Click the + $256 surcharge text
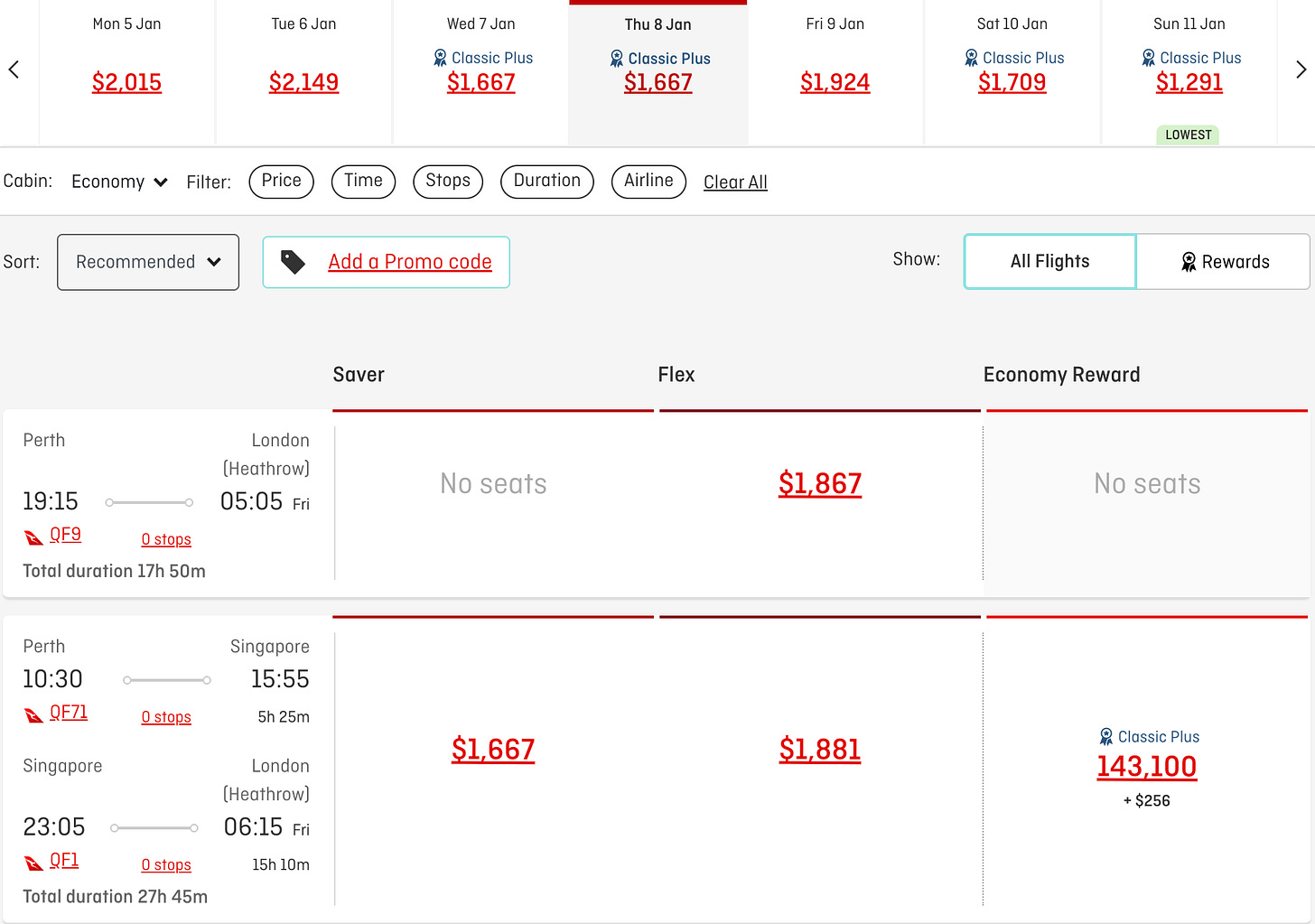 (1147, 801)
